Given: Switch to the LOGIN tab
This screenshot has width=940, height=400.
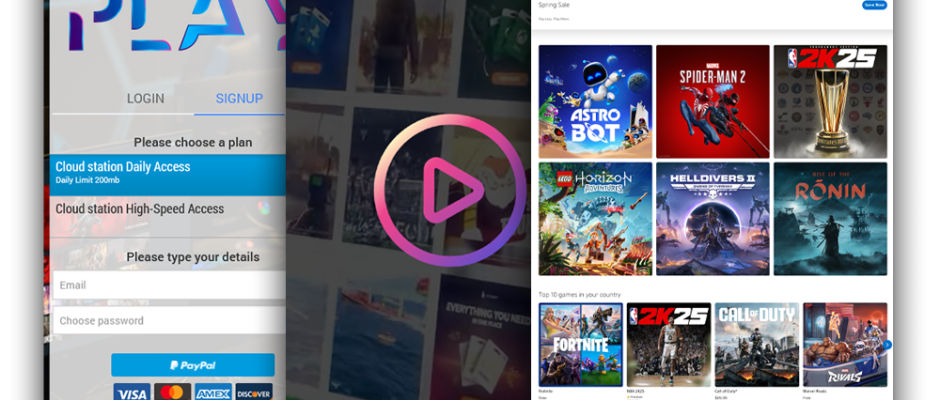Looking at the screenshot, I should coord(145,99).
